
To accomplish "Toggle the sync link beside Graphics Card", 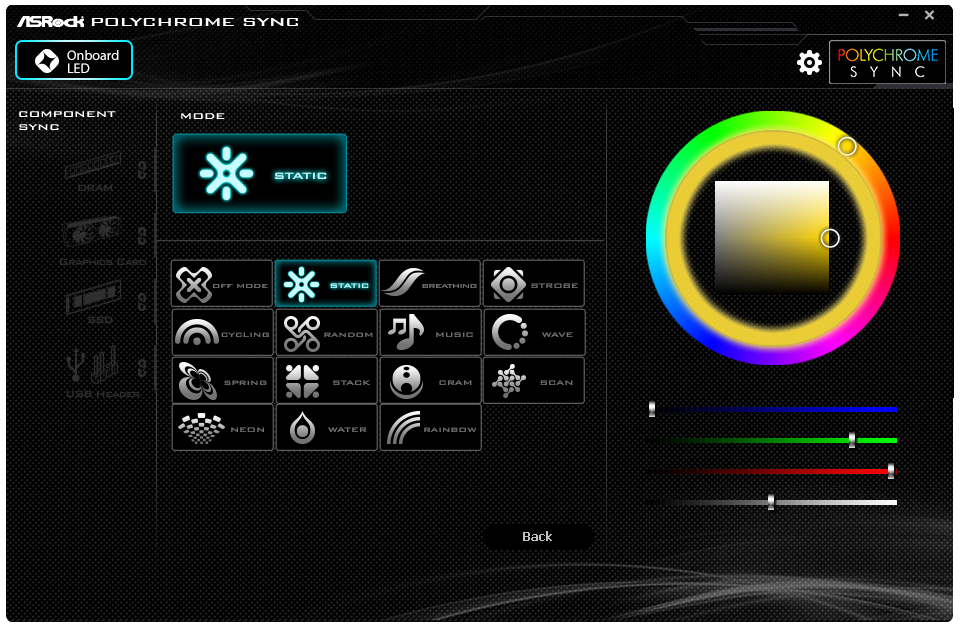I will coord(142,235).
